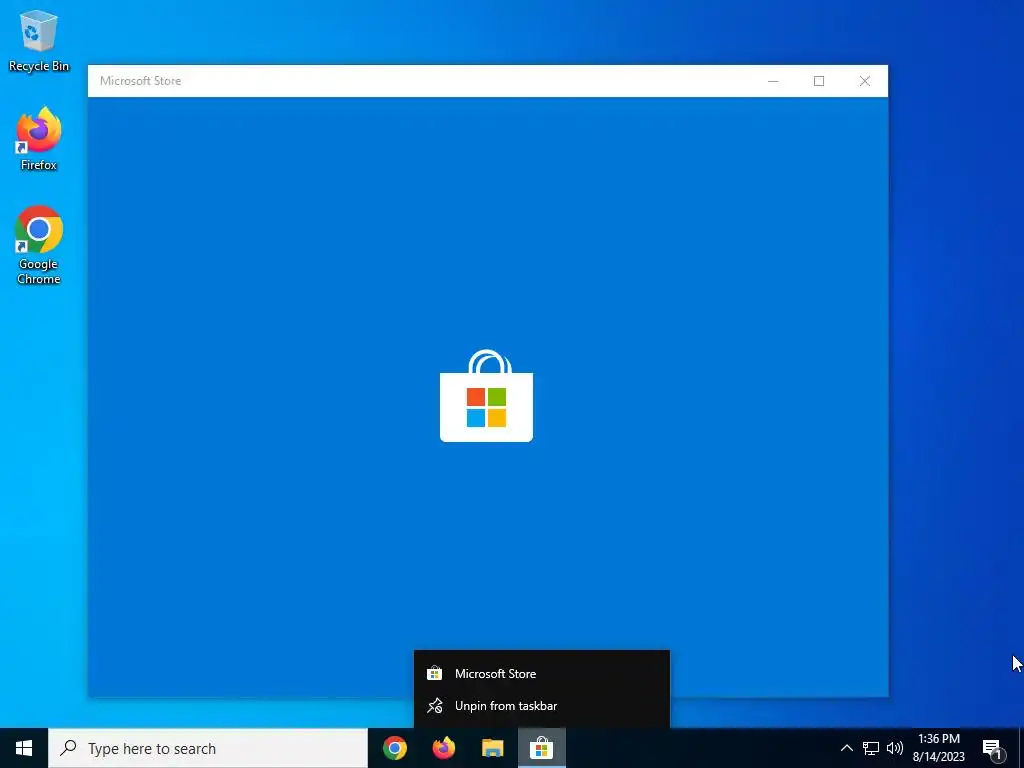Click the Show desktop sliver at taskbar end
1024x768 pixels.
(x=1021, y=748)
